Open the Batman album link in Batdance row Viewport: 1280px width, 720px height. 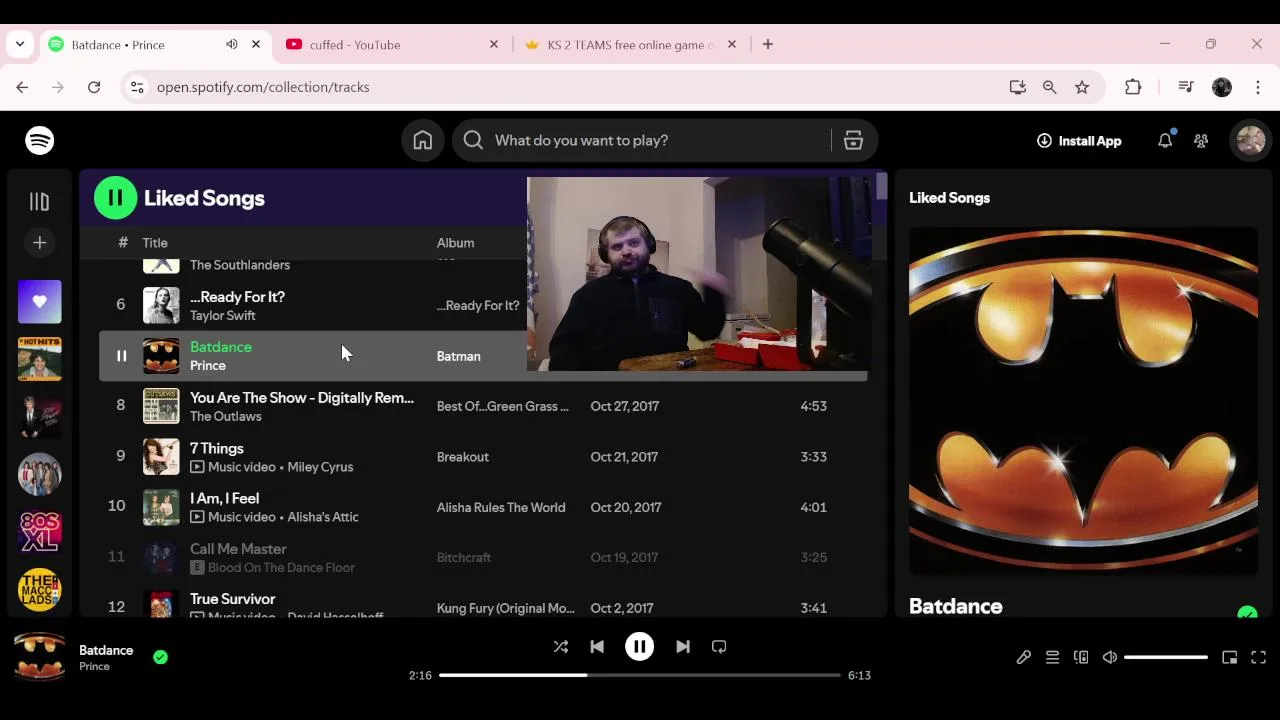(459, 356)
